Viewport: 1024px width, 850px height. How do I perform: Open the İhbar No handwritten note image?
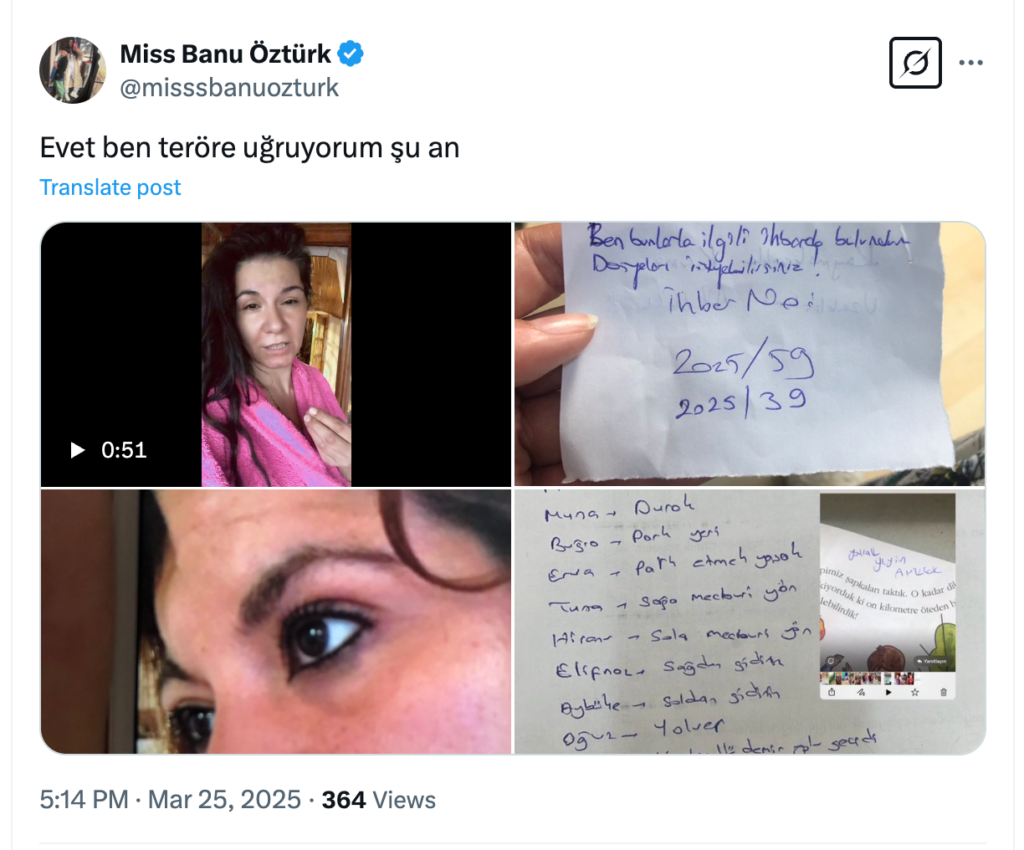coord(750,354)
